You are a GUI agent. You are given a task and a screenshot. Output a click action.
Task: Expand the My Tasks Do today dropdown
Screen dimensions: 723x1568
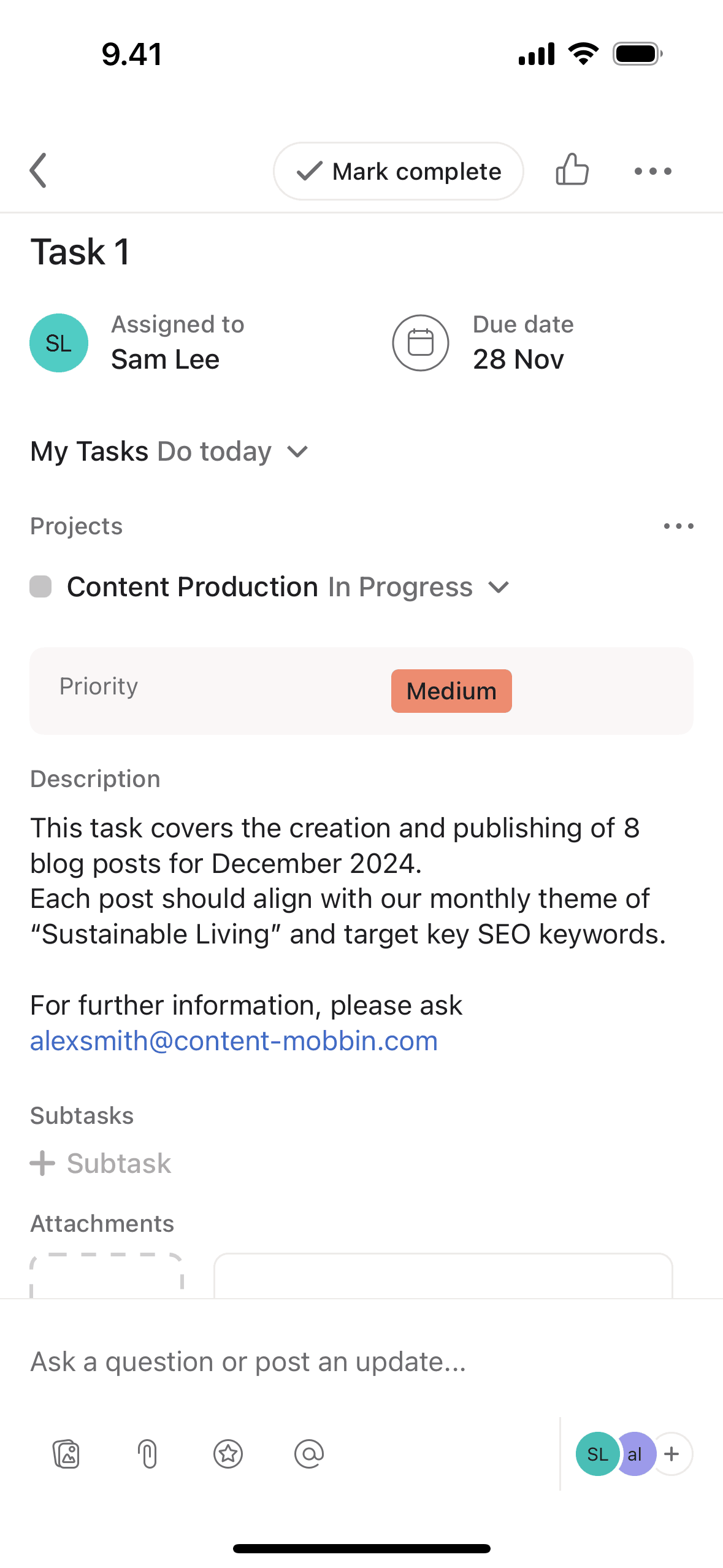(297, 452)
